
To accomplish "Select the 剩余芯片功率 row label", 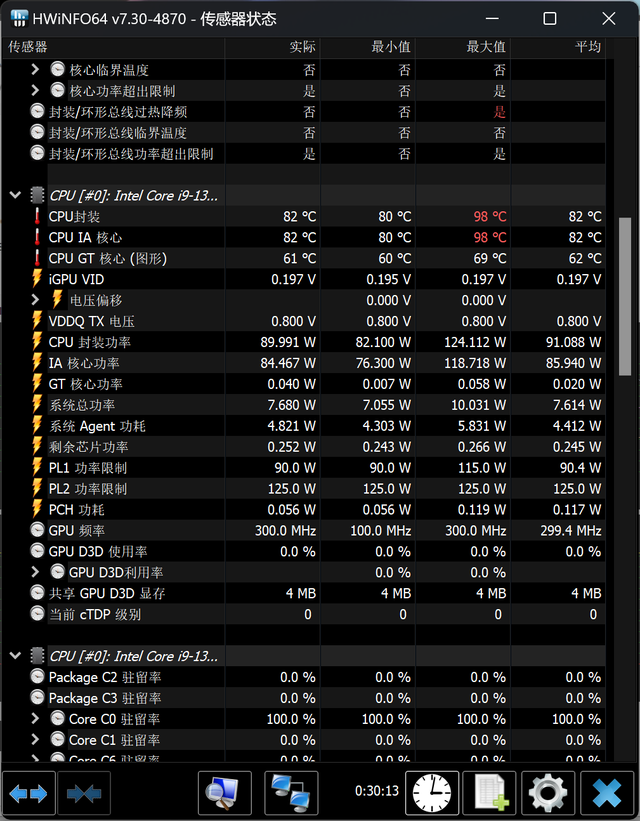I will pyautogui.click(x=89, y=447).
